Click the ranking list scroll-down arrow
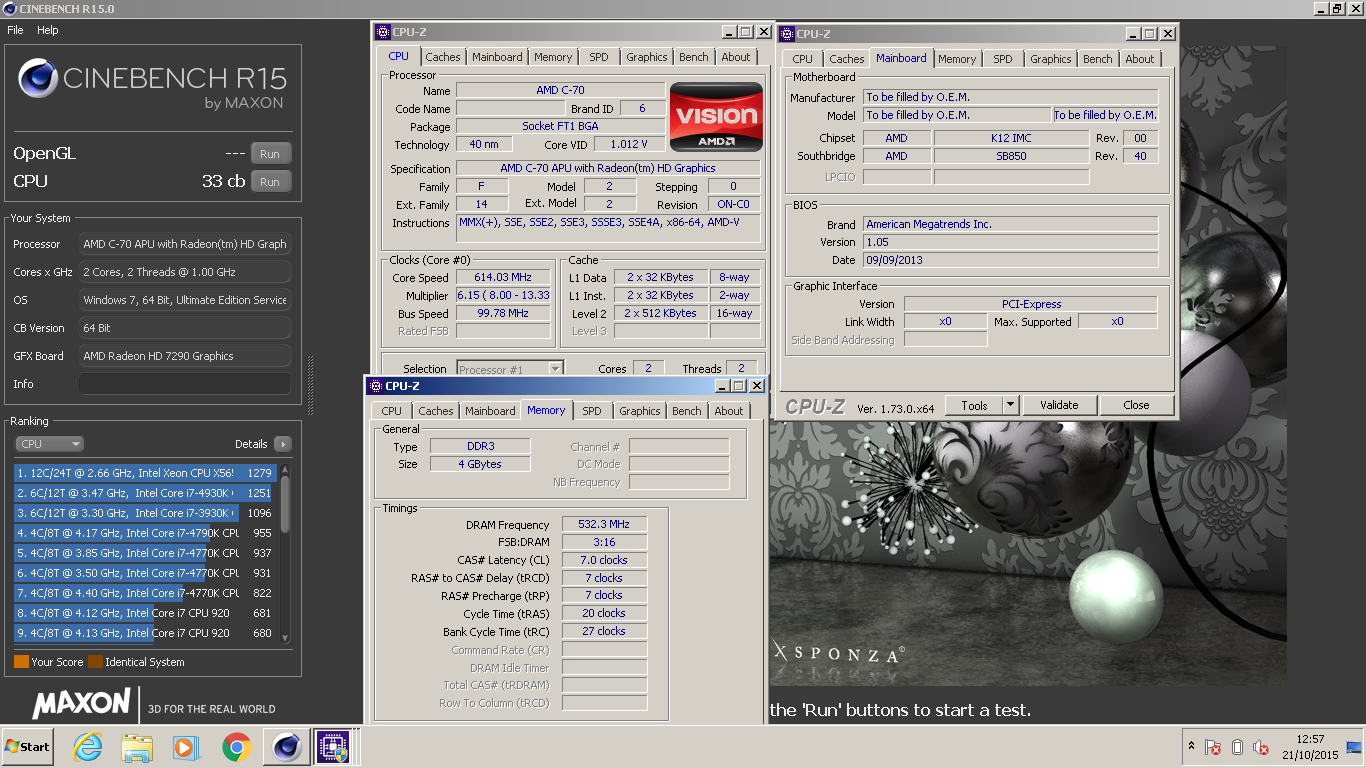 coord(285,637)
